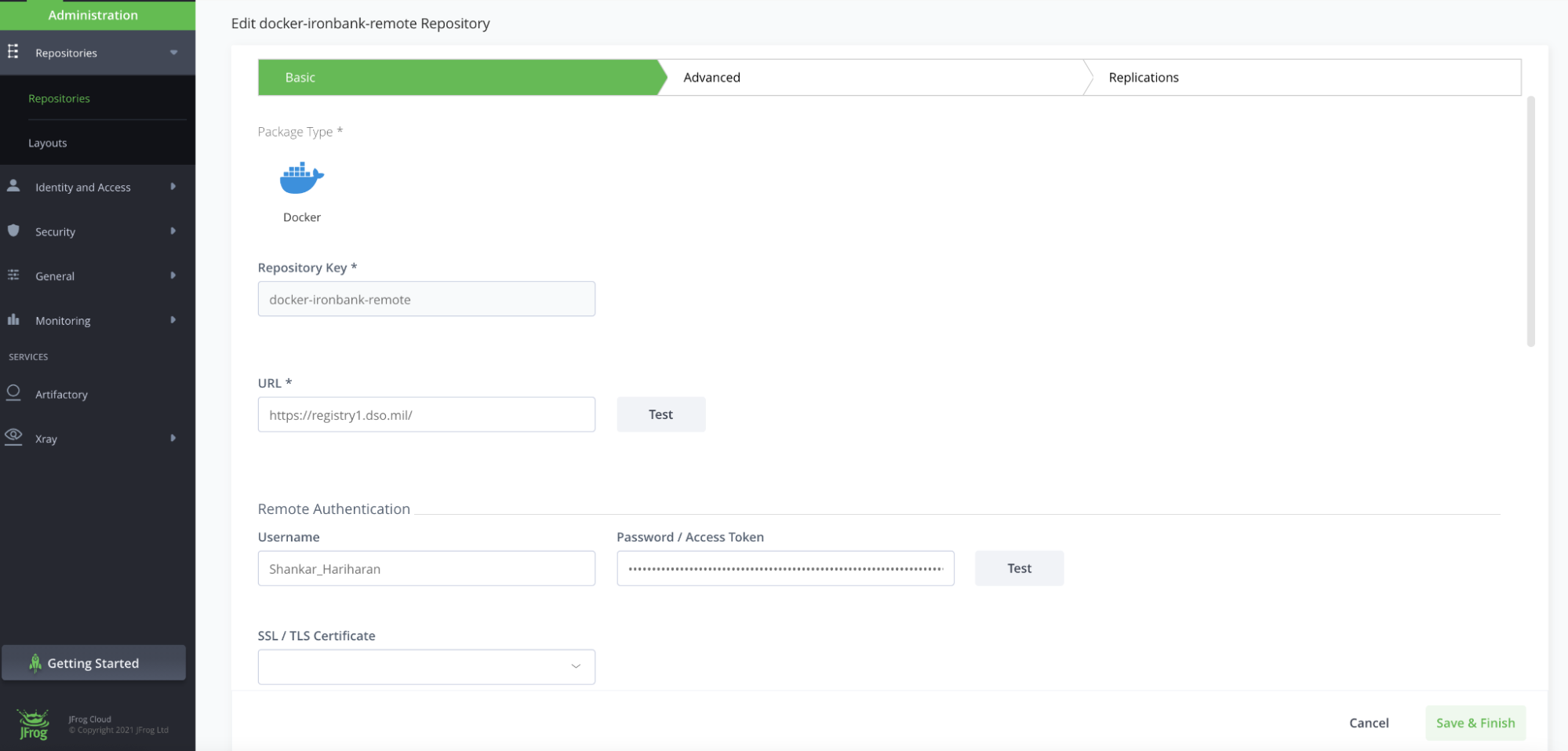The height and width of the screenshot is (751, 1568).
Task: Click the General settings sliders icon
Action: [13, 275]
